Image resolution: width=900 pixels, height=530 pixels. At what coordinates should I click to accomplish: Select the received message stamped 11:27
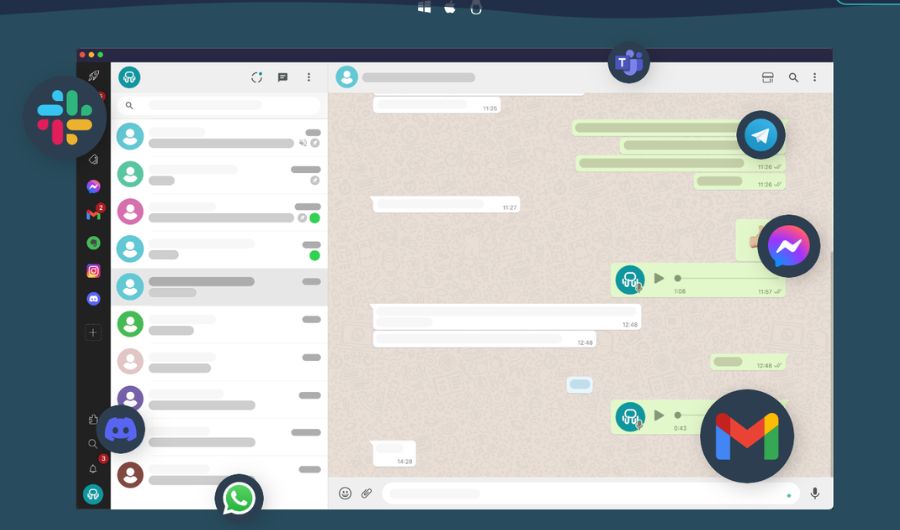coord(446,204)
